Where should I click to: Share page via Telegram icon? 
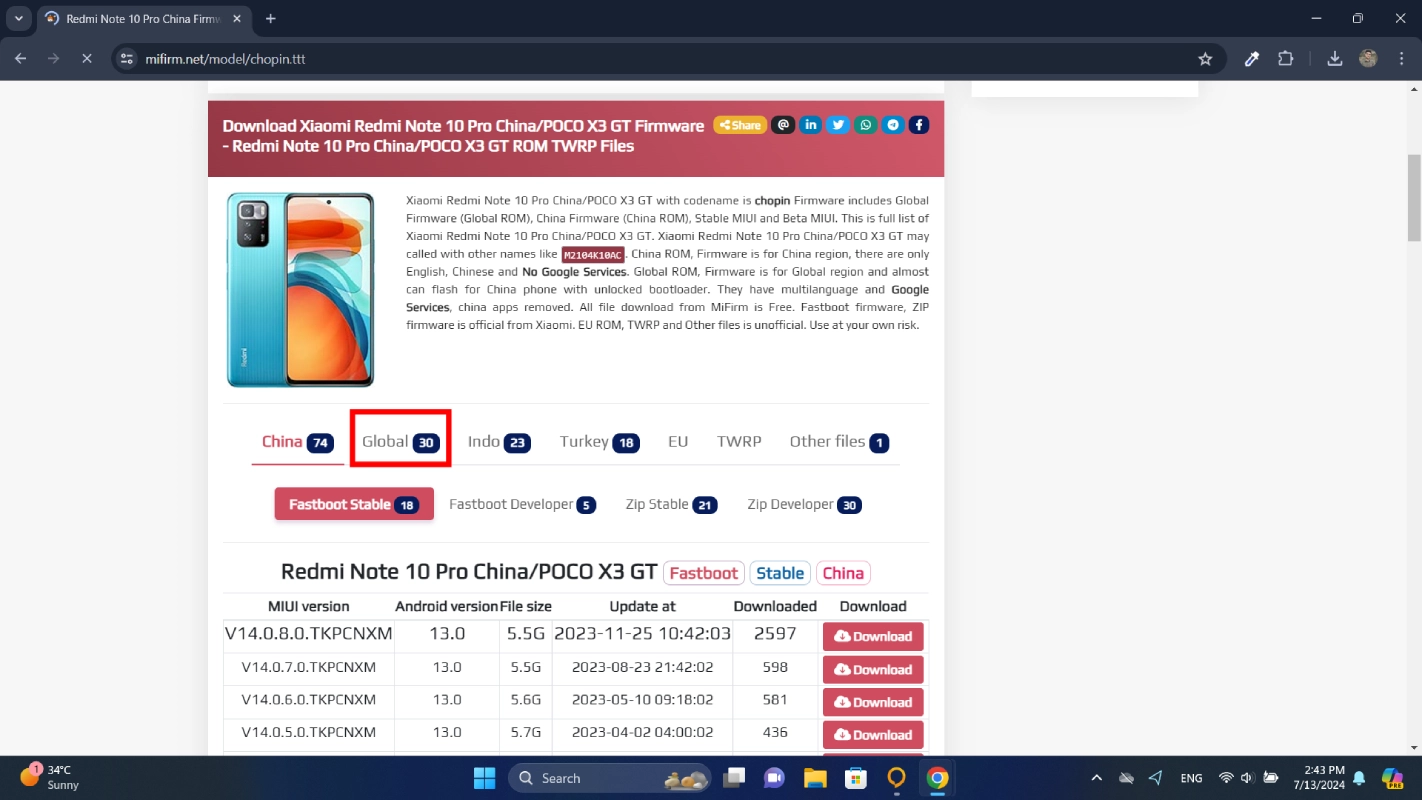coord(893,125)
